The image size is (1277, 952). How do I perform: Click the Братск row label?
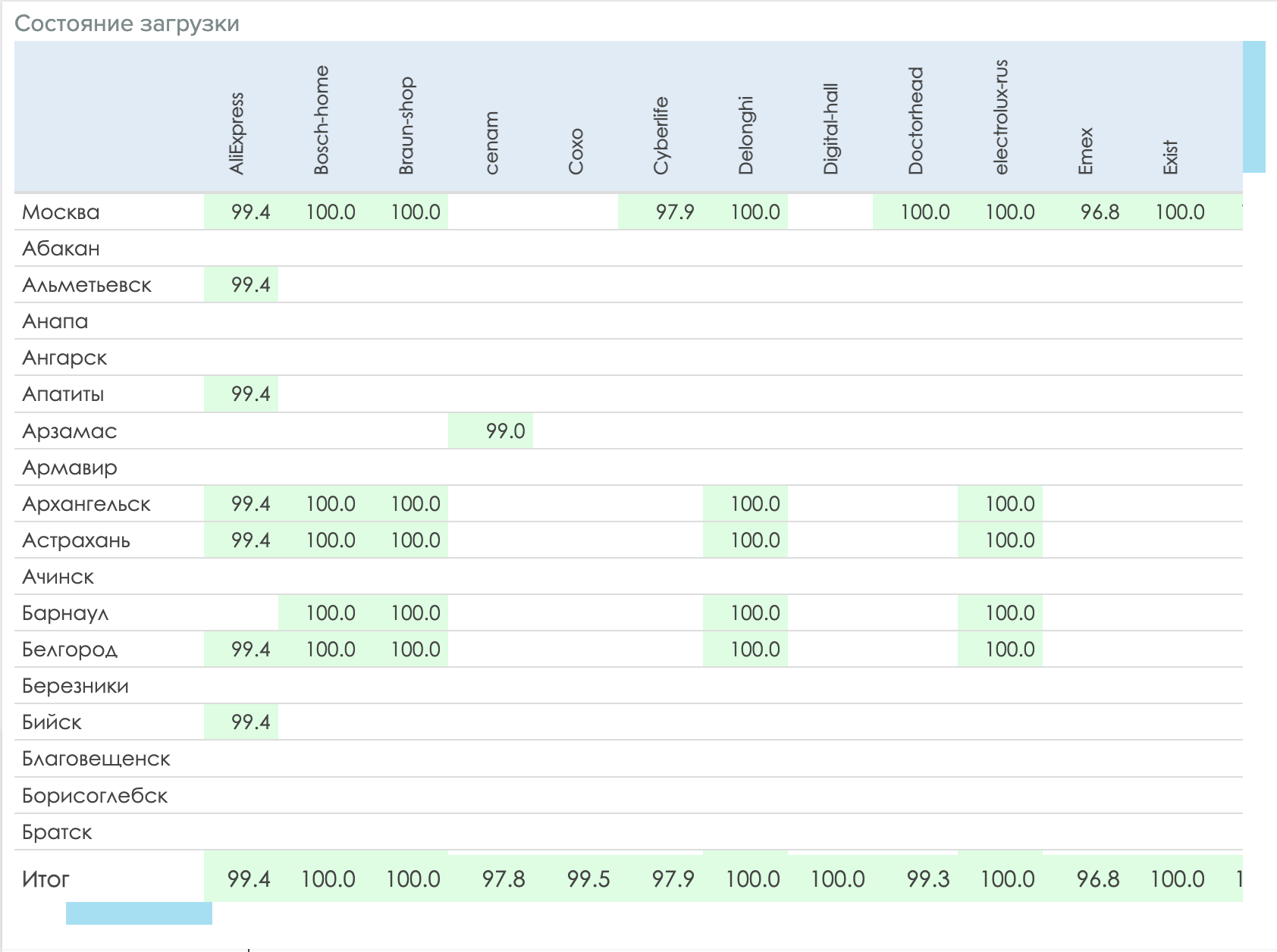point(57,832)
